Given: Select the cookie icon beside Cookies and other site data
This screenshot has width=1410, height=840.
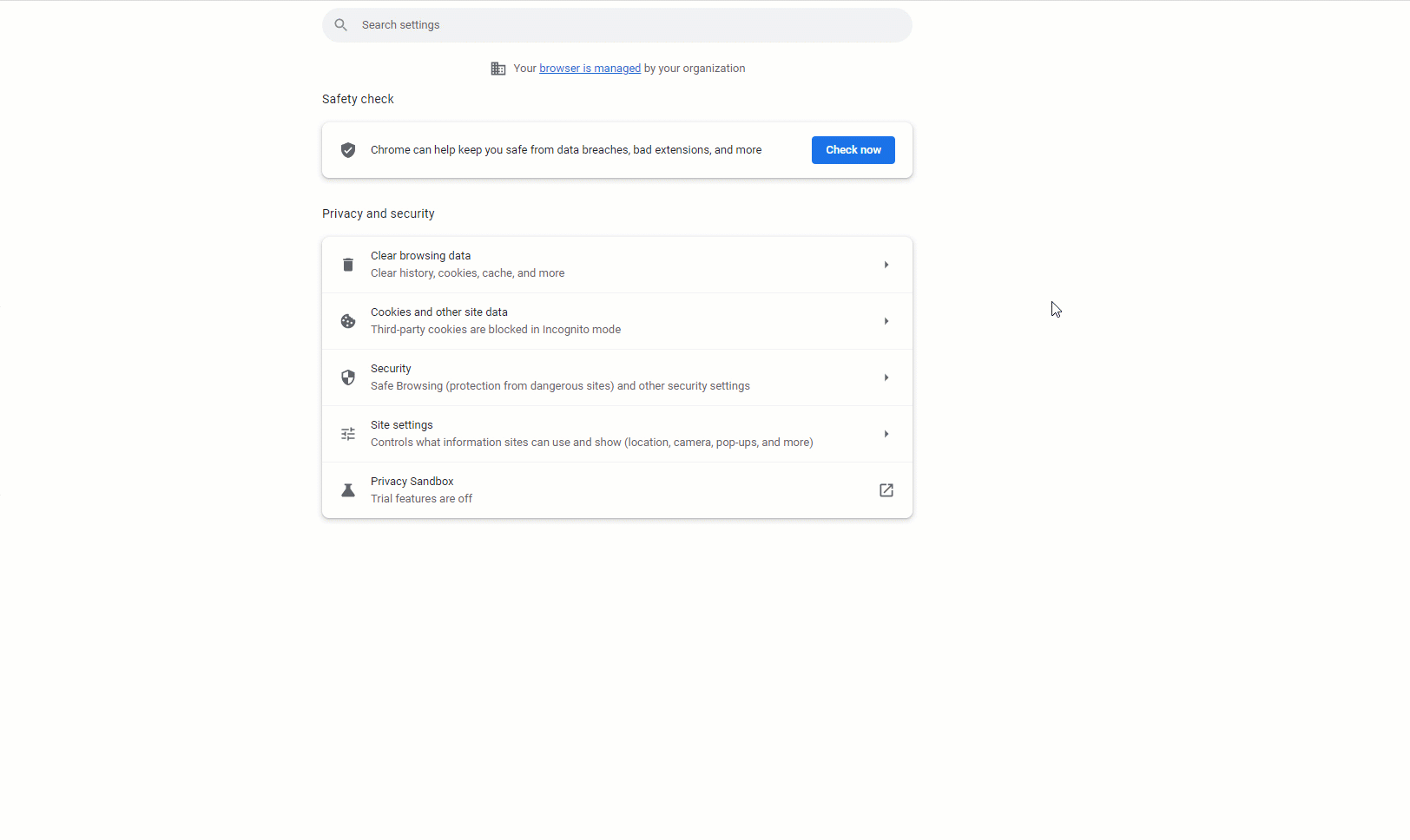Looking at the screenshot, I should click(x=347, y=320).
